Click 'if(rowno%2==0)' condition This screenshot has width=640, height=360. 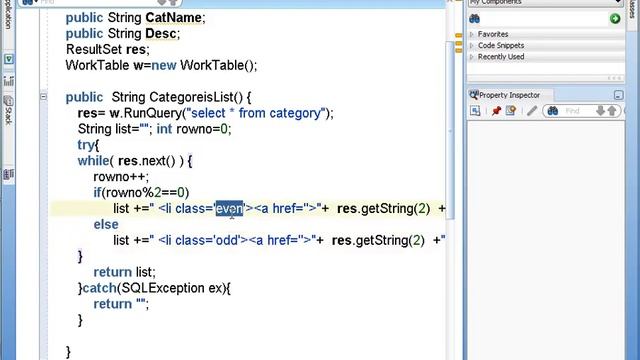tap(141, 193)
